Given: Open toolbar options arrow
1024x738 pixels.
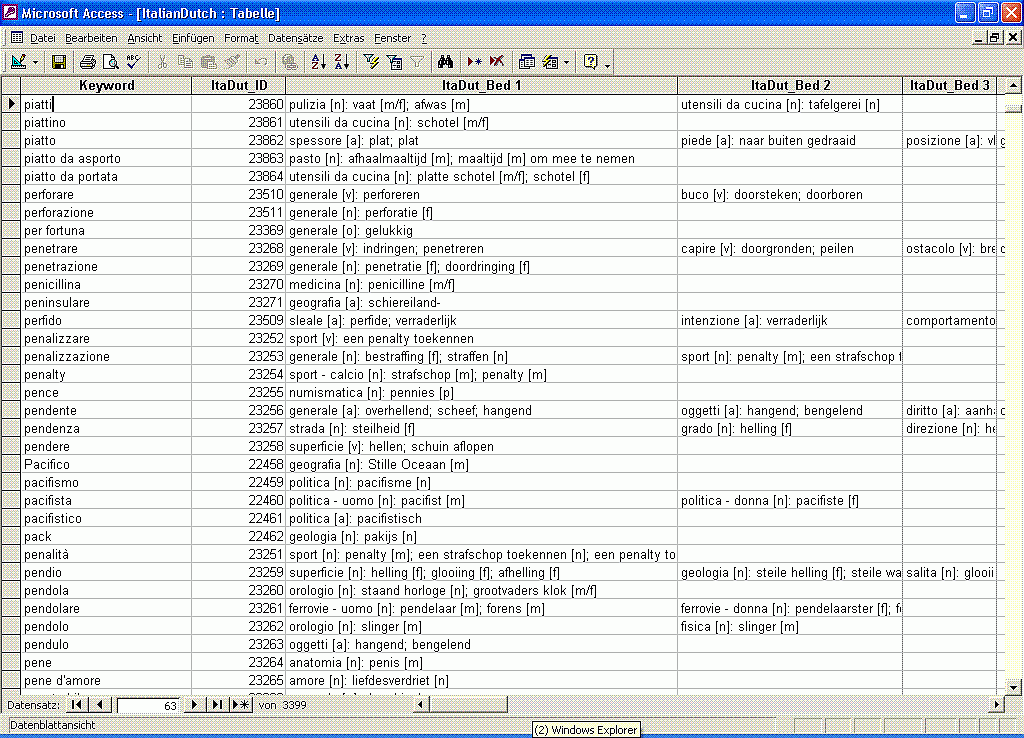Looking at the screenshot, I should point(607,63).
